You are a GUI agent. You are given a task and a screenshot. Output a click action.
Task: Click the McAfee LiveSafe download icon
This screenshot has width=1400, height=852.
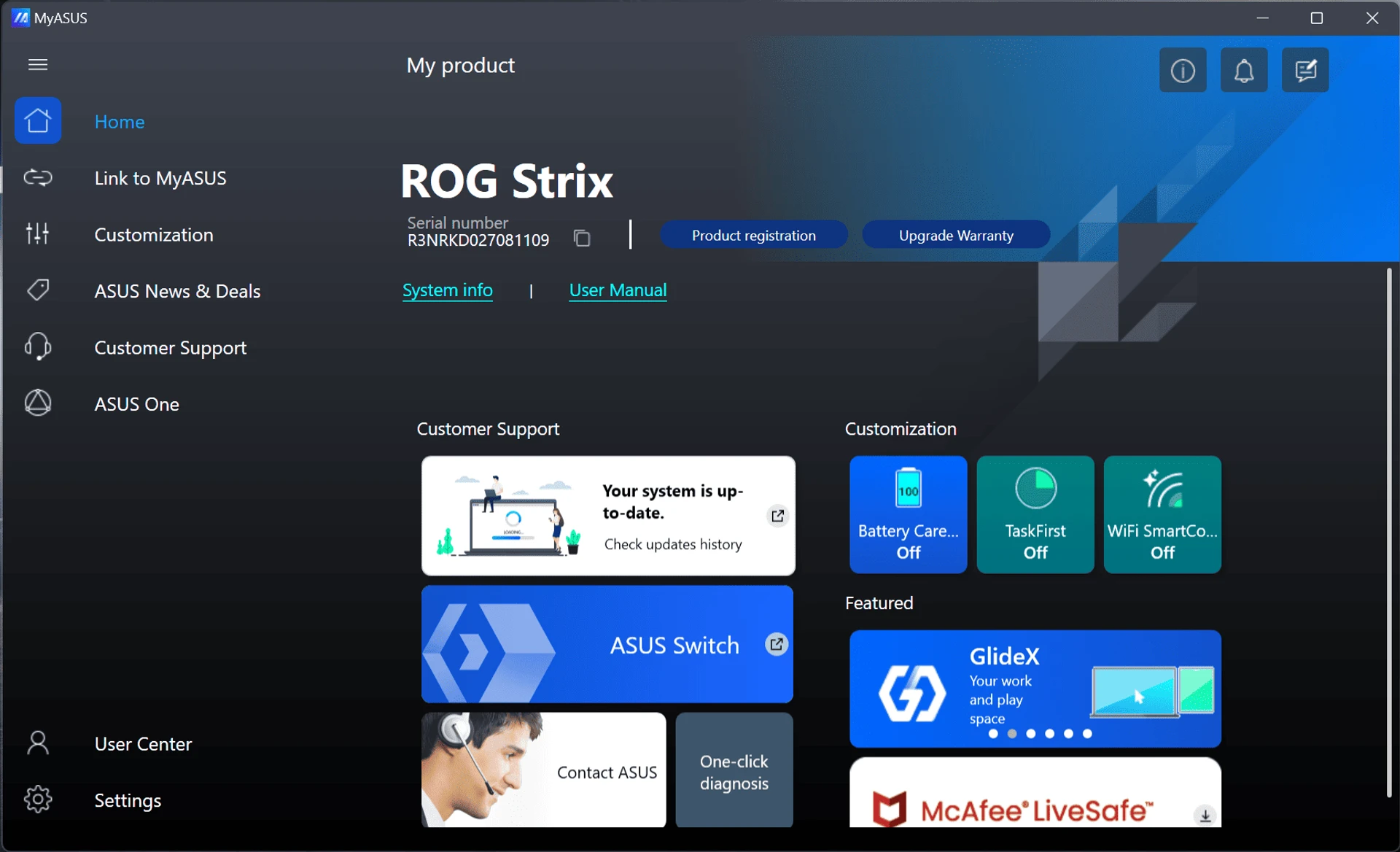click(x=1205, y=816)
